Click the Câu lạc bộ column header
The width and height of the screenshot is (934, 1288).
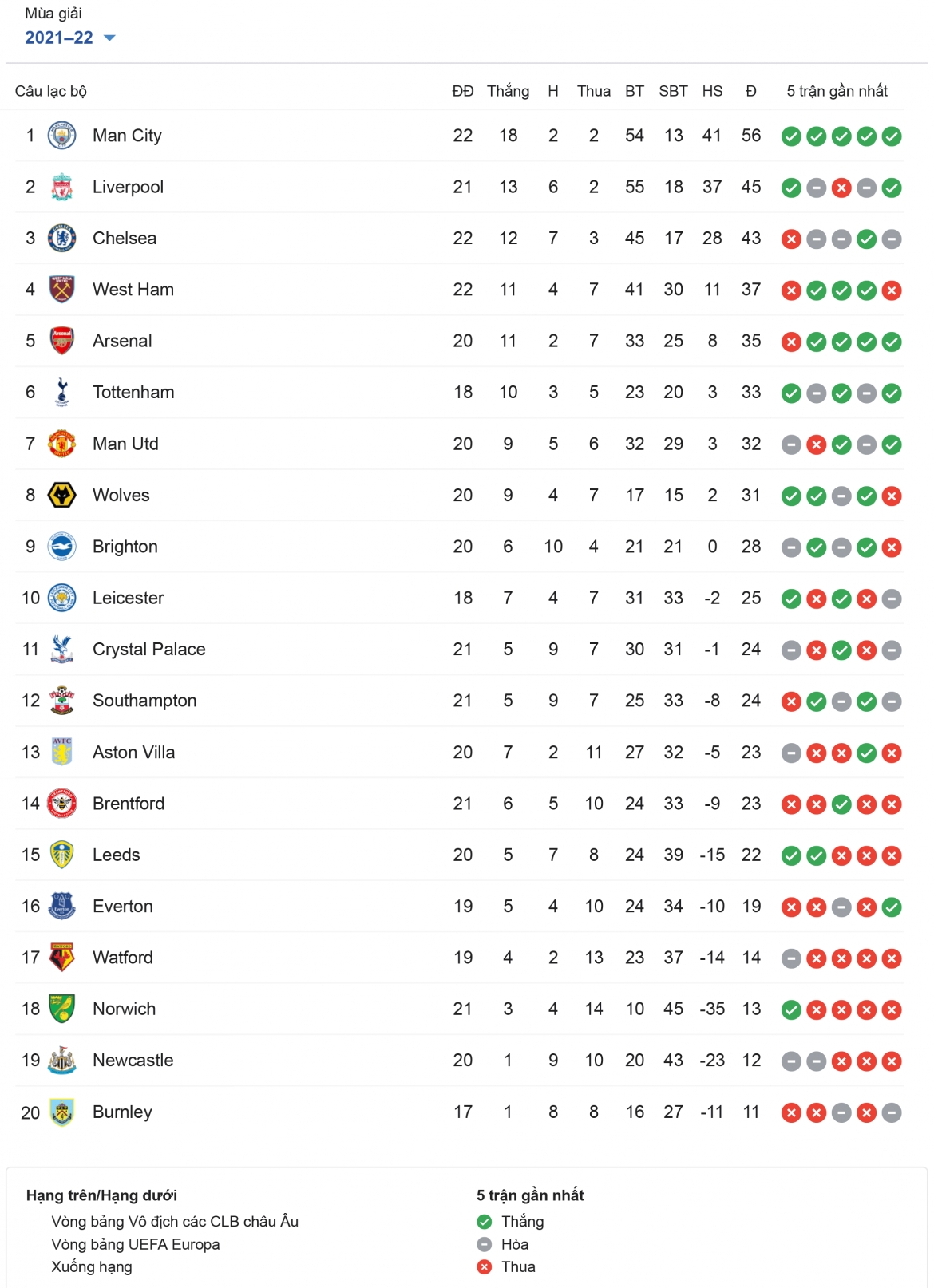[x=51, y=91]
